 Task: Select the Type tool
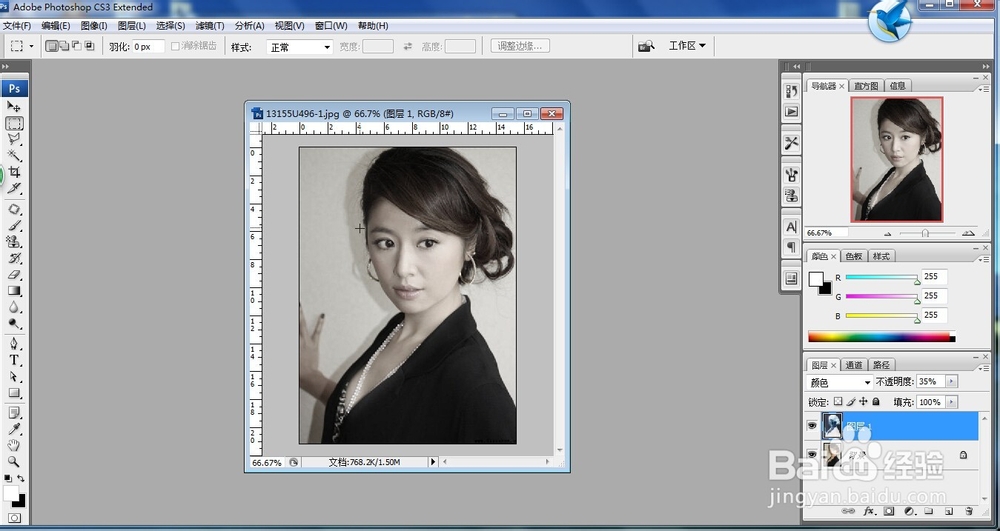[x=14, y=361]
